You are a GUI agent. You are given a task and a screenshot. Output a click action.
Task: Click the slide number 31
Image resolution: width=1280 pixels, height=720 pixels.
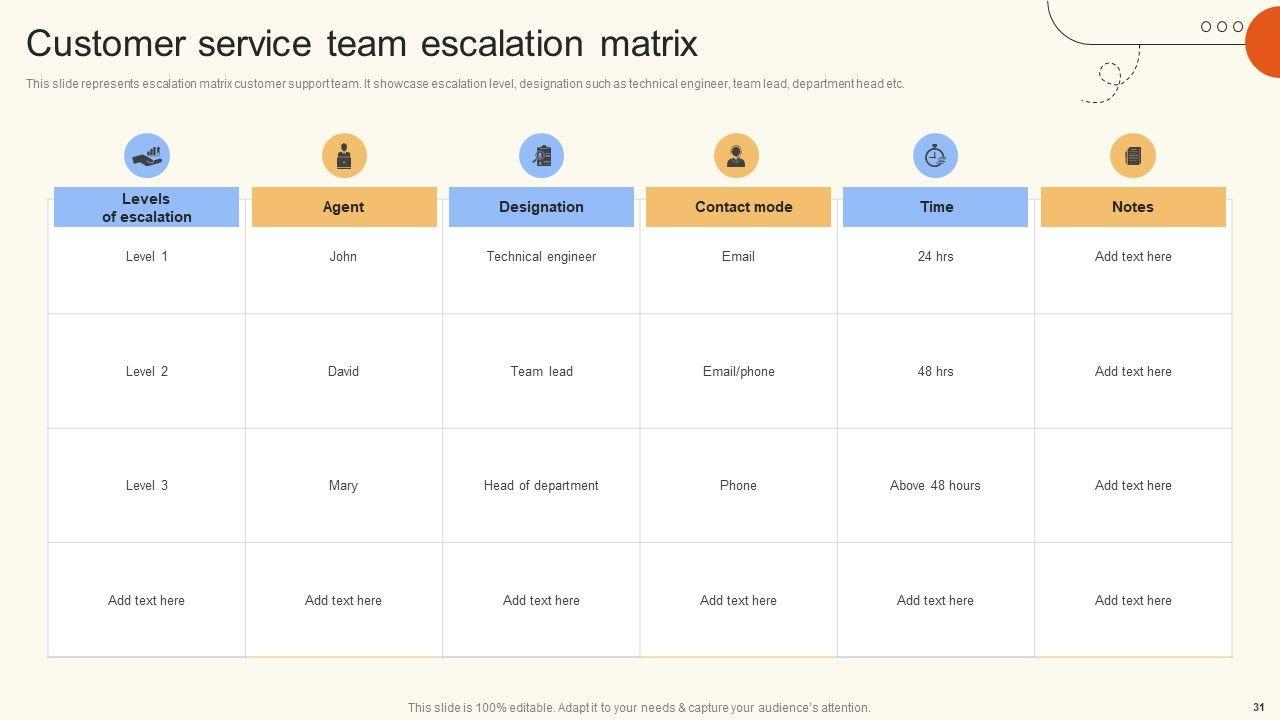pos(1258,707)
